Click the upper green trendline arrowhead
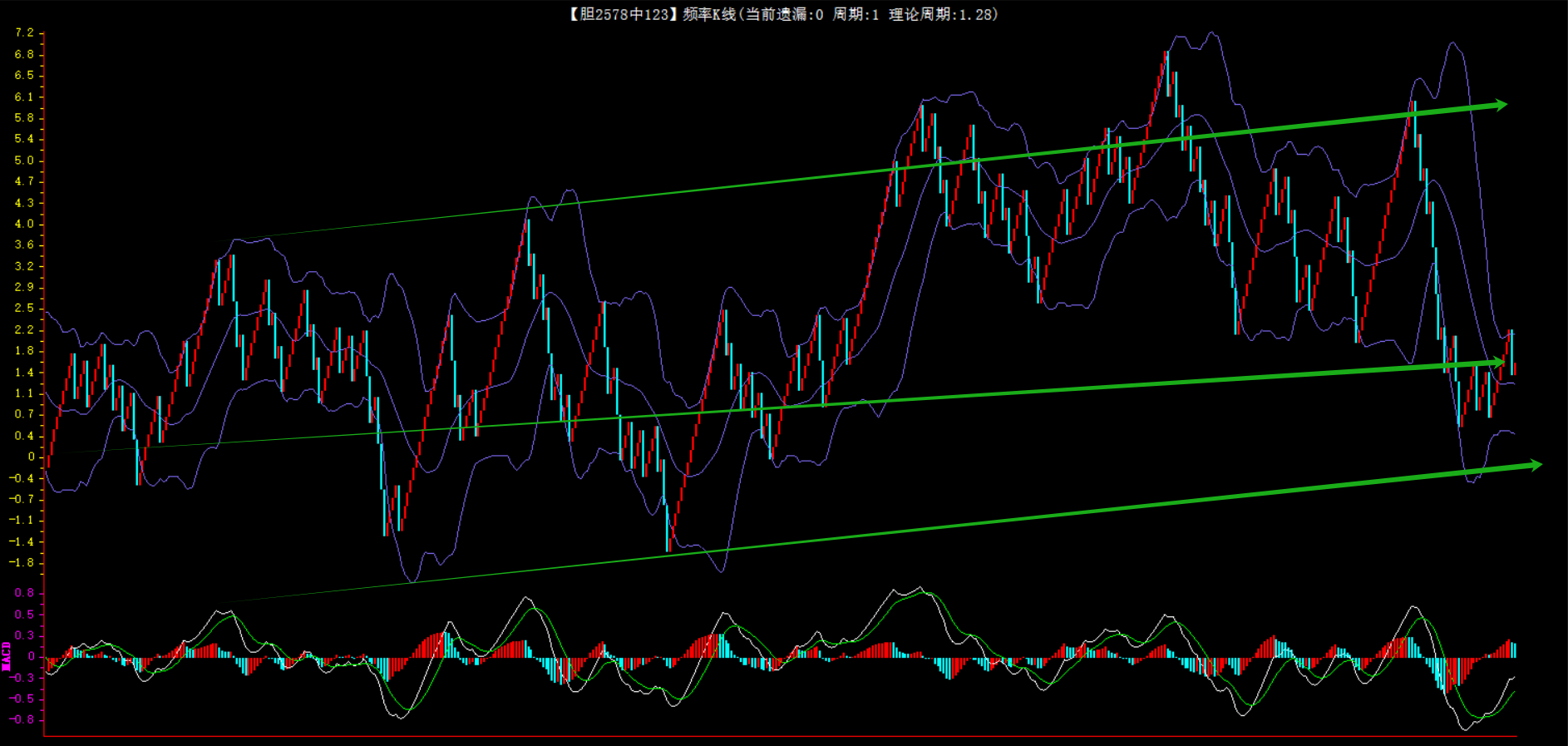 [1501, 105]
